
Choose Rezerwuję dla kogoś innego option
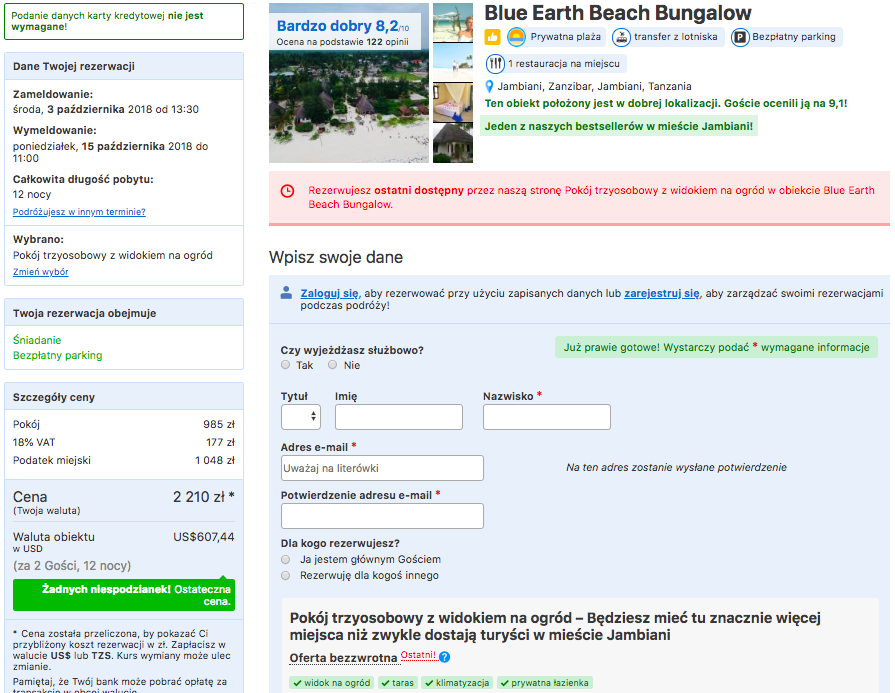[285, 575]
